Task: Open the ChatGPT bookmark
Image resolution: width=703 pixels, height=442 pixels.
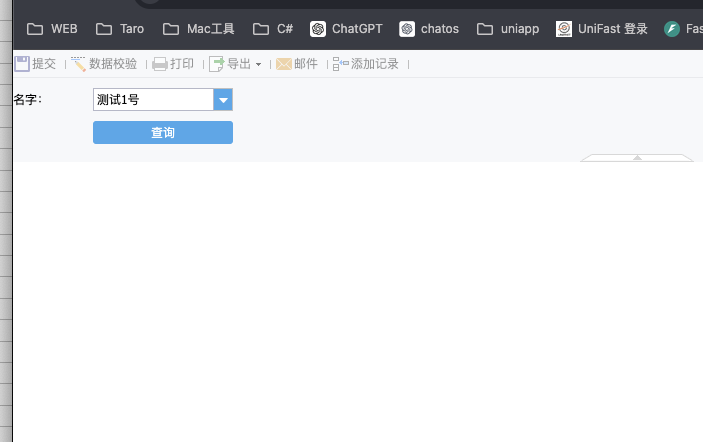Action: point(346,29)
